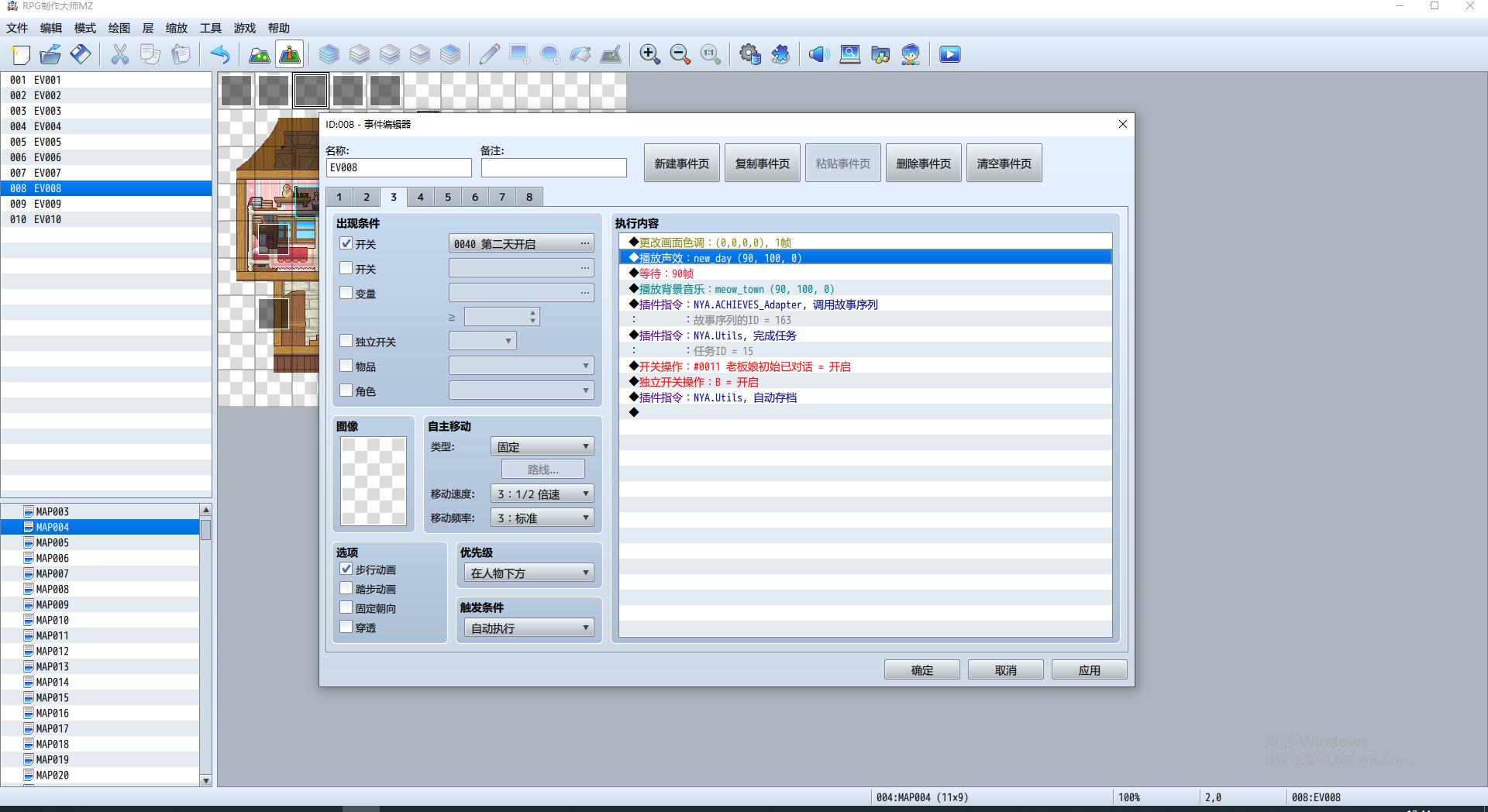The image size is (1488, 812).
Task: Open the Character Generator icon
Action: tap(911, 54)
